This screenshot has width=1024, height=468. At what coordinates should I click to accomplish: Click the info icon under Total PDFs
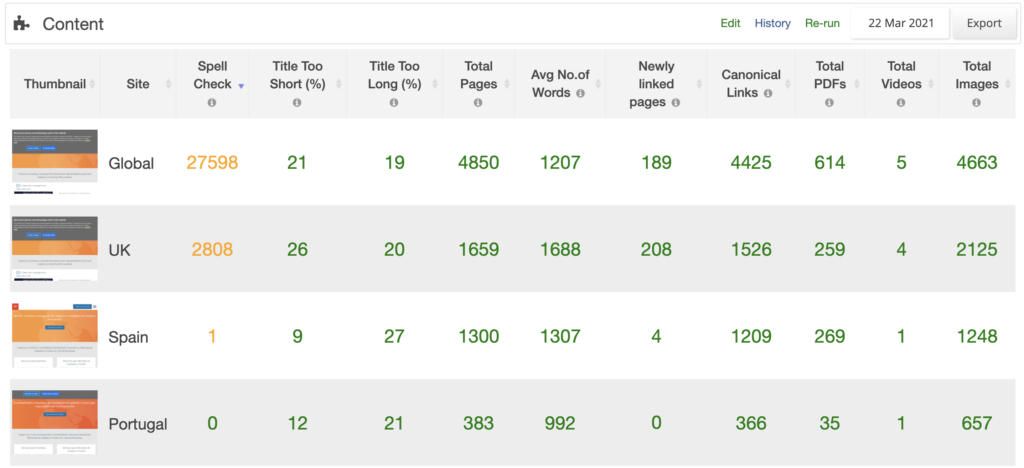coord(829,102)
